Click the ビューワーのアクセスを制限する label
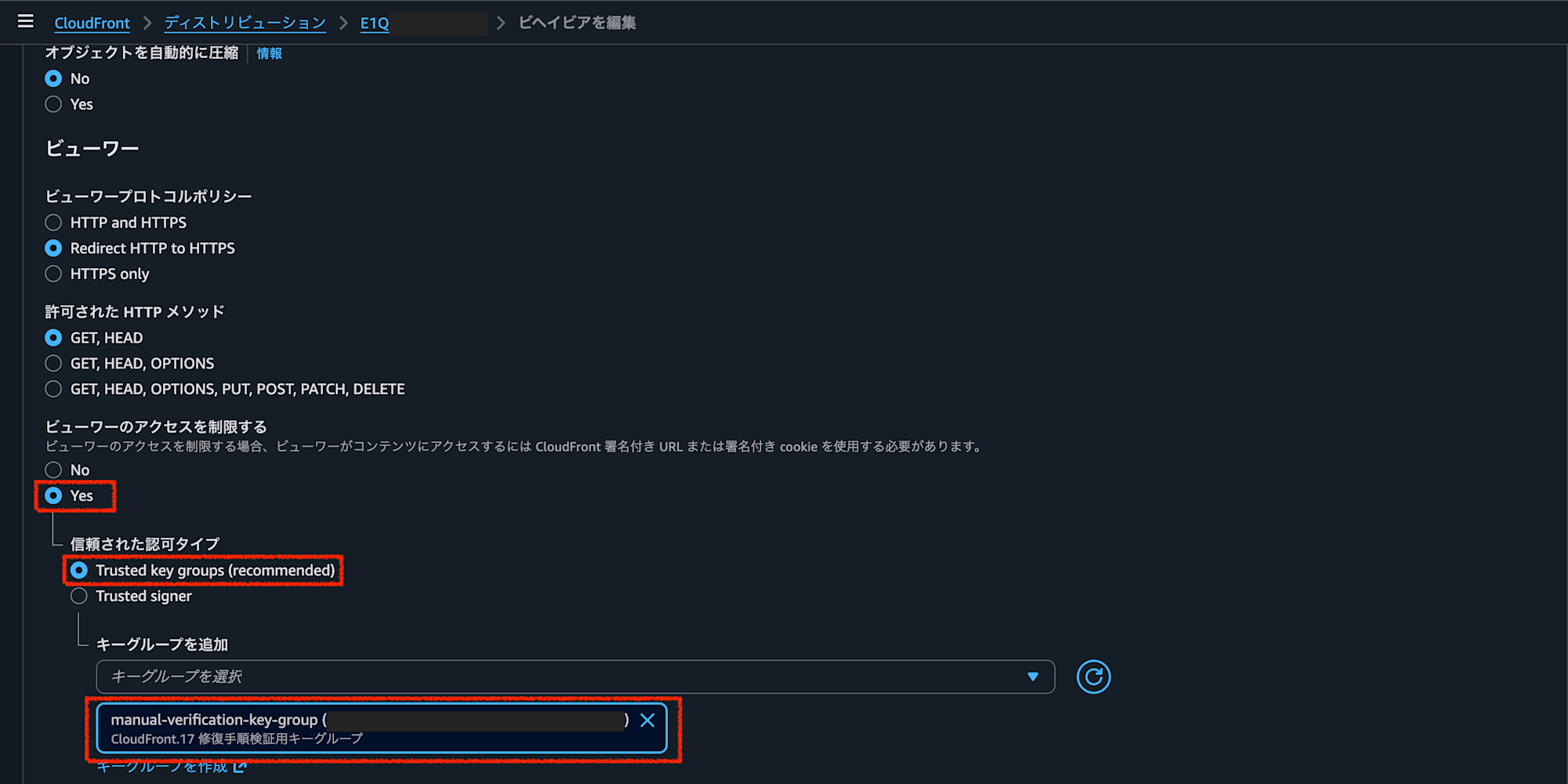1568x784 pixels. 156,426
